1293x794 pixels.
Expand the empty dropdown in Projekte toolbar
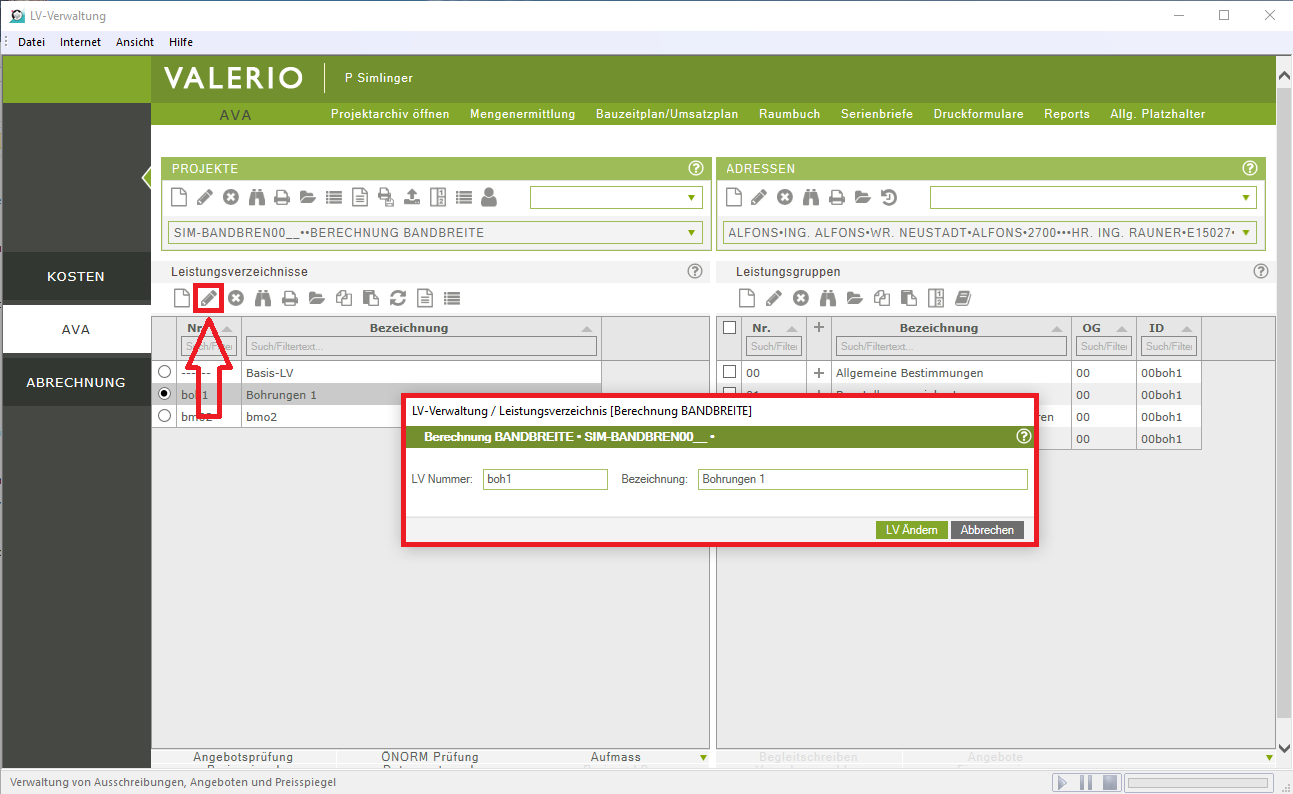(x=691, y=198)
